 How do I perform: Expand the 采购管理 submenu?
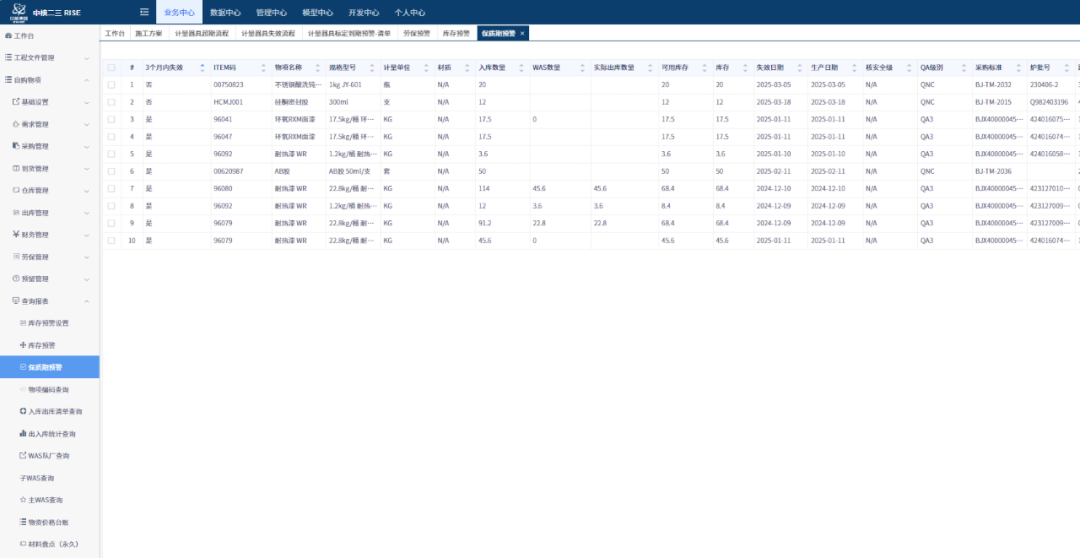coord(86,146)
